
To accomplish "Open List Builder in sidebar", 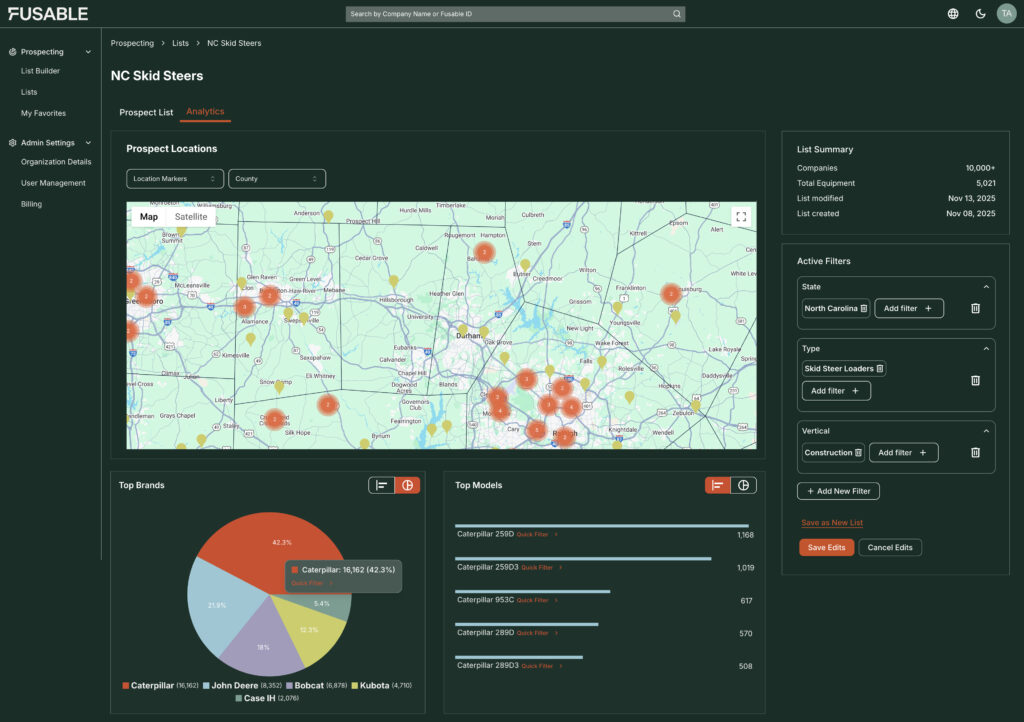I will [x=40, y=71].
